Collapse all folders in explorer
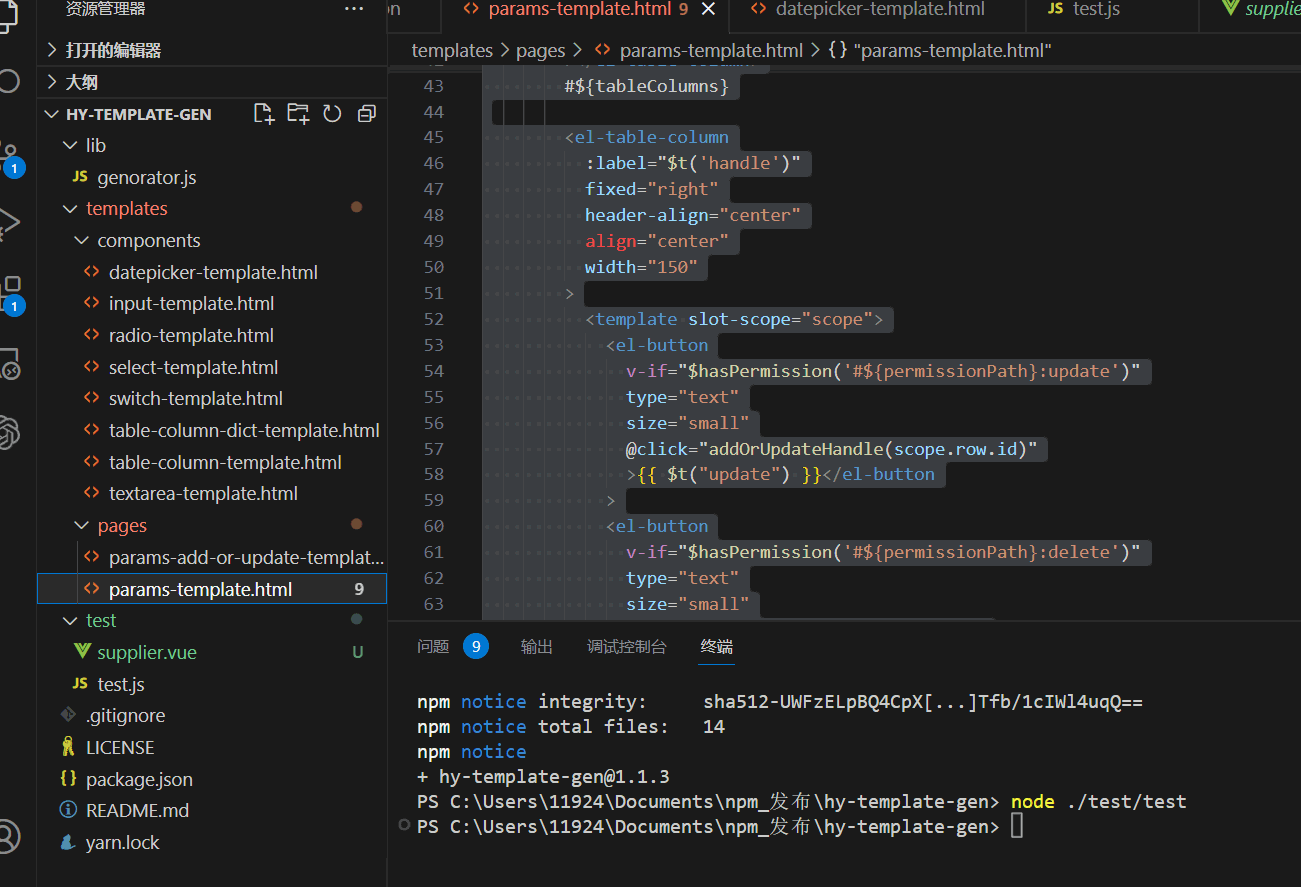Screen dimensions: 1301x887 (x=366, y=113)
